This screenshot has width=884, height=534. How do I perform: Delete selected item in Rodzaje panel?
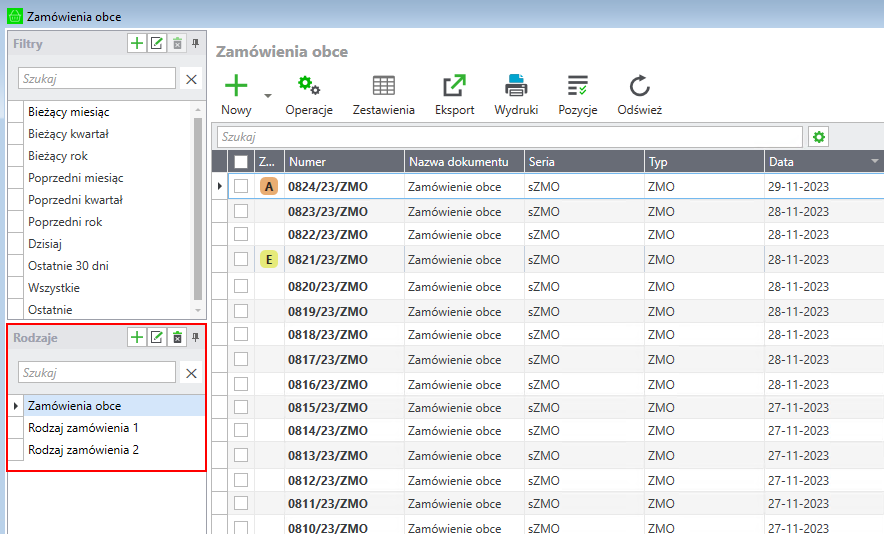[x=177, y=338]
